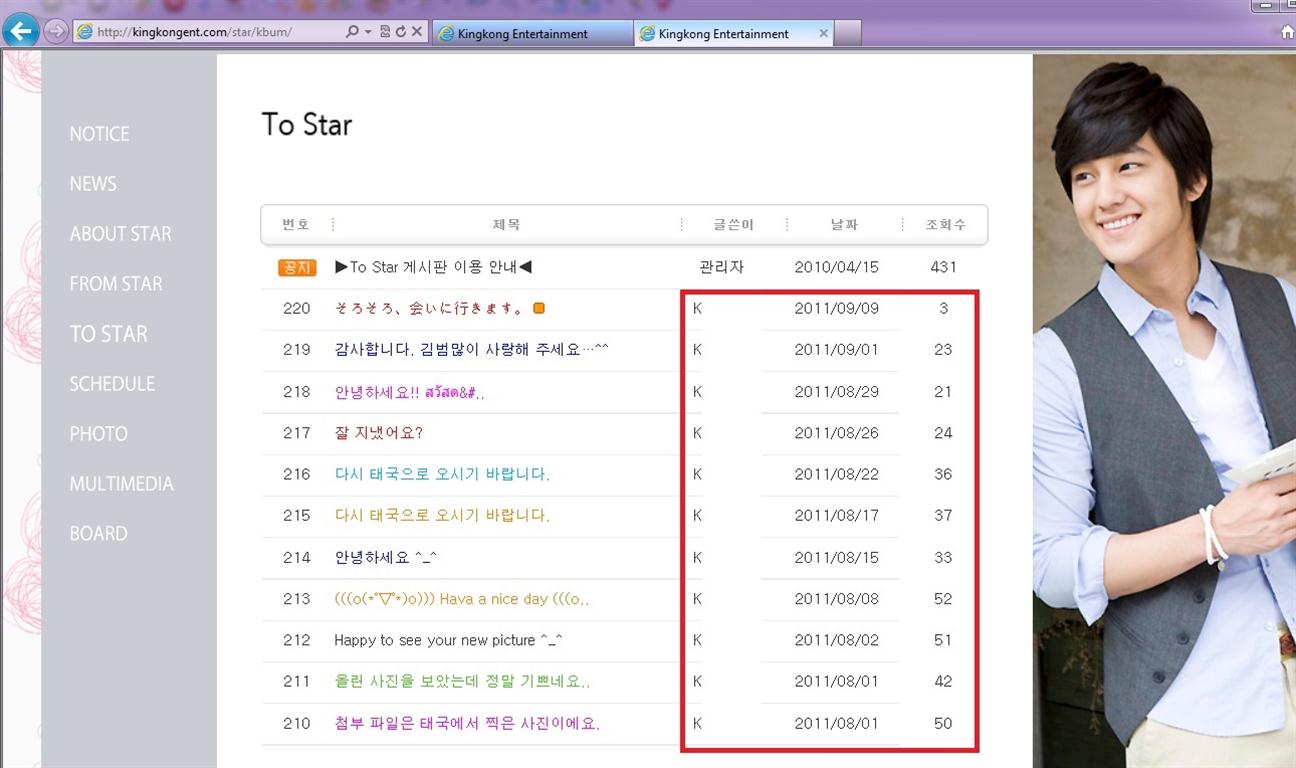This screenshot has height=768, width=1296.
Task: Click the date '2010/04/15'
Action: point(837,267)
